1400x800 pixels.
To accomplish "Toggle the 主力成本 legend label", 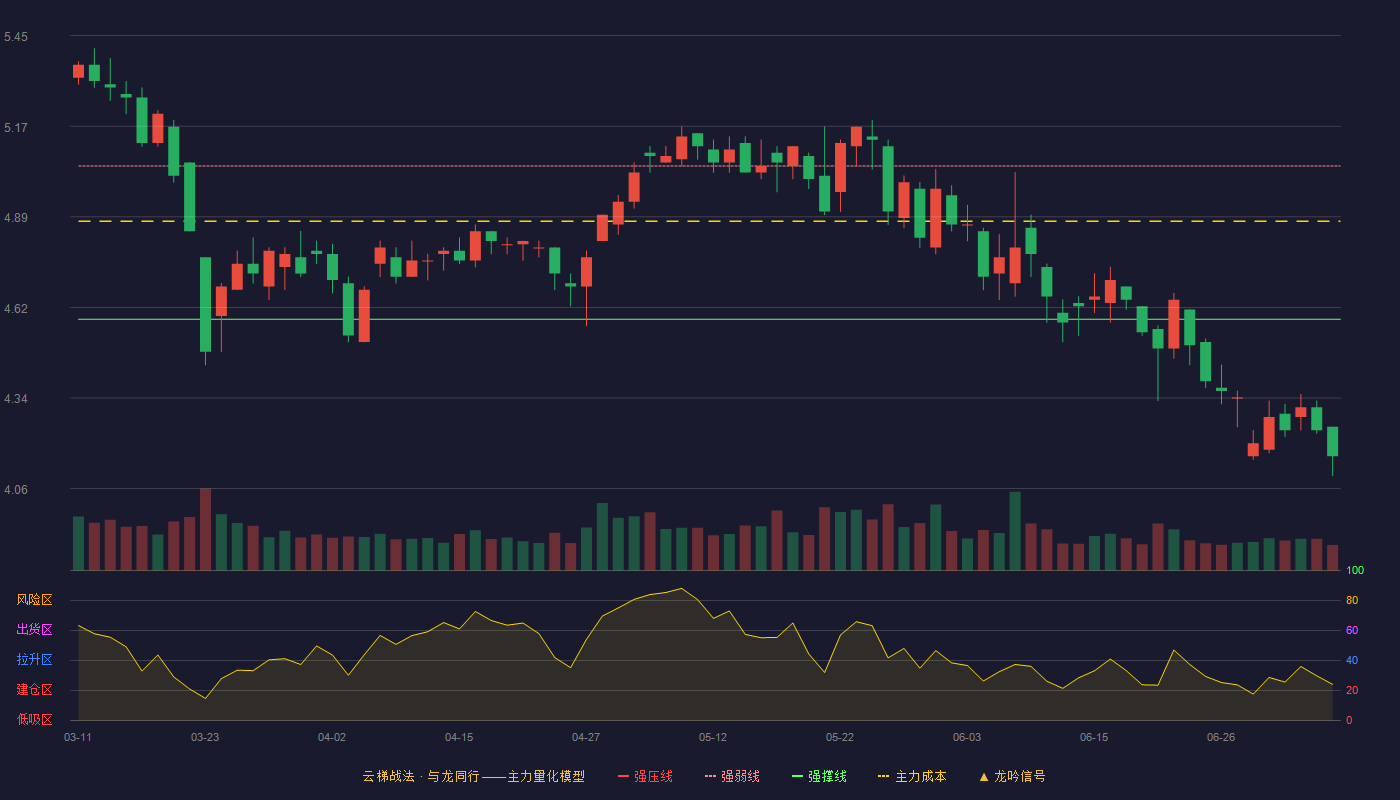I will point(921,776).
